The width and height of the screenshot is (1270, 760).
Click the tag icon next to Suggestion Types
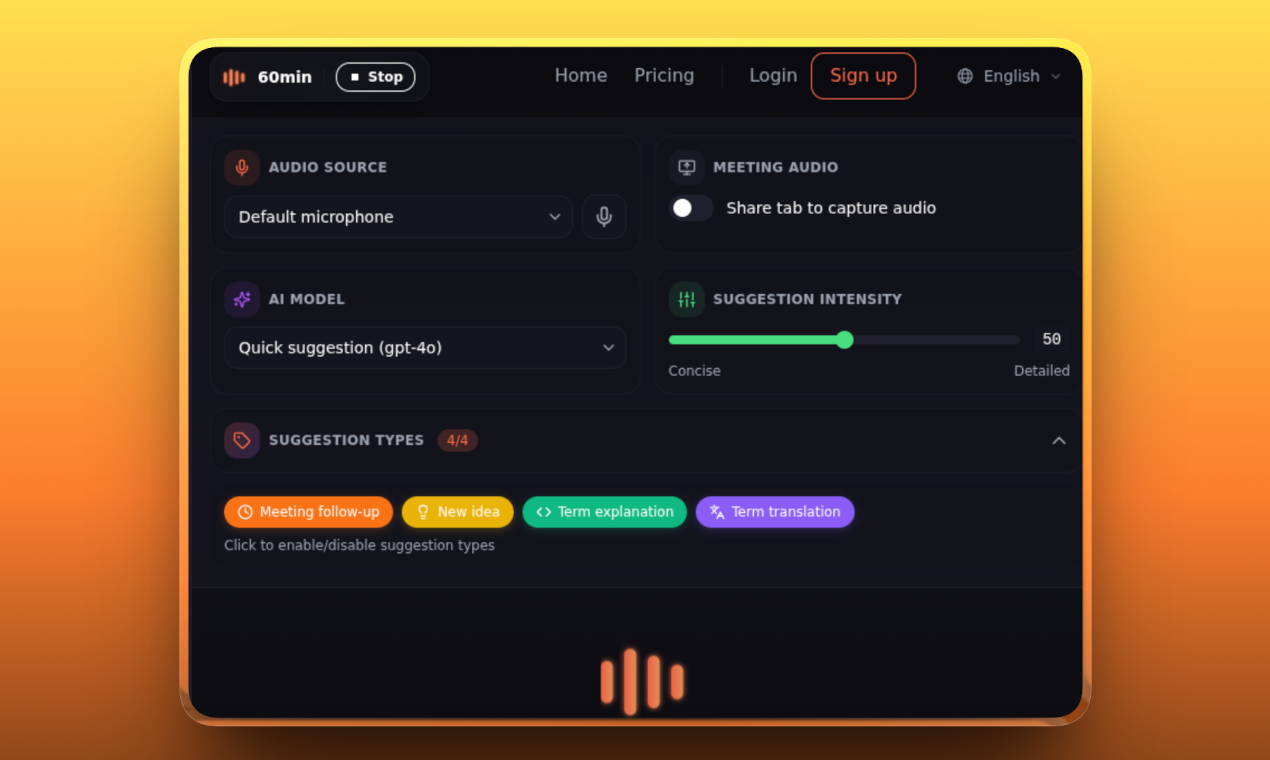[x=242, y=440]
